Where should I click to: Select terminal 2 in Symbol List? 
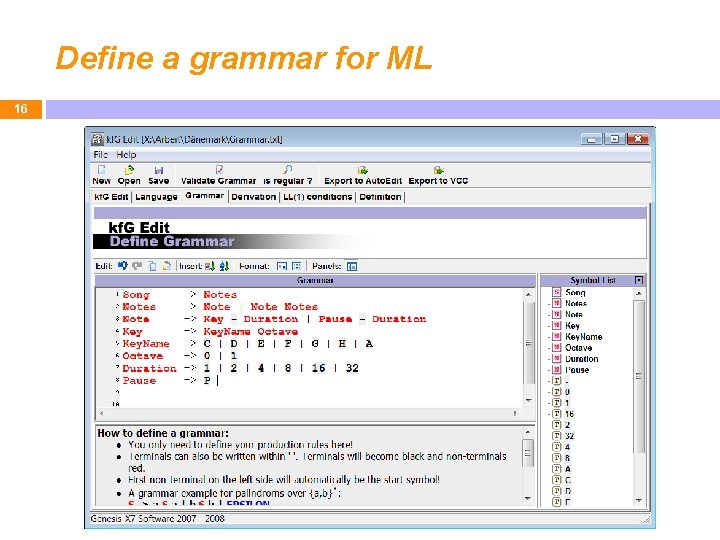click(568, 425)
